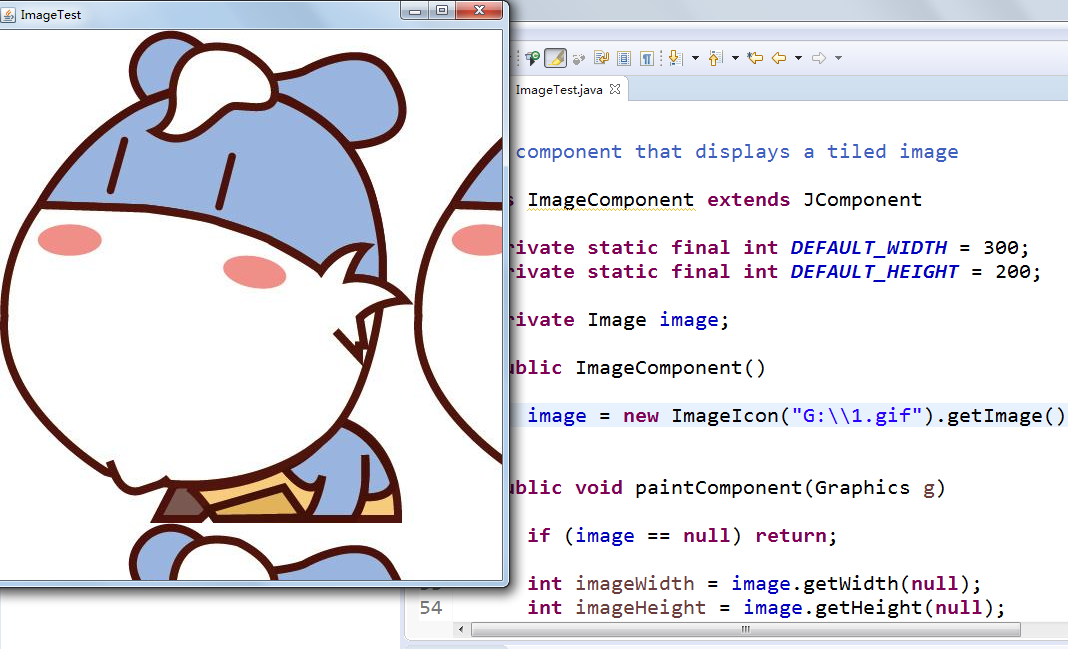
Task: Open Next Annotation dropdown arrow
Action: 695,59
